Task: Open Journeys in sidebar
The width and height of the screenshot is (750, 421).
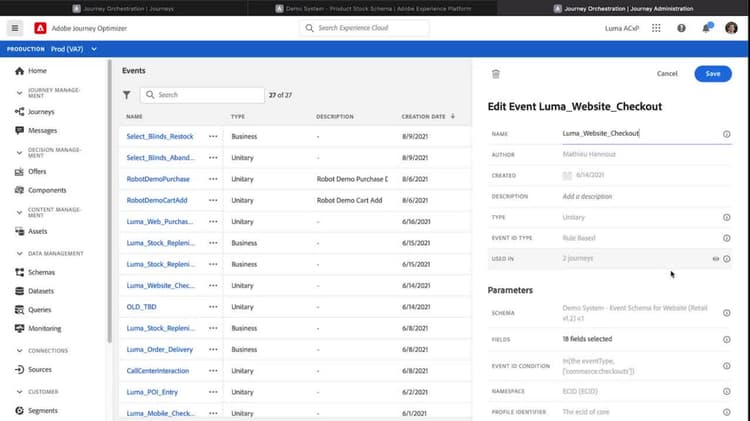Action: [34, 111]
